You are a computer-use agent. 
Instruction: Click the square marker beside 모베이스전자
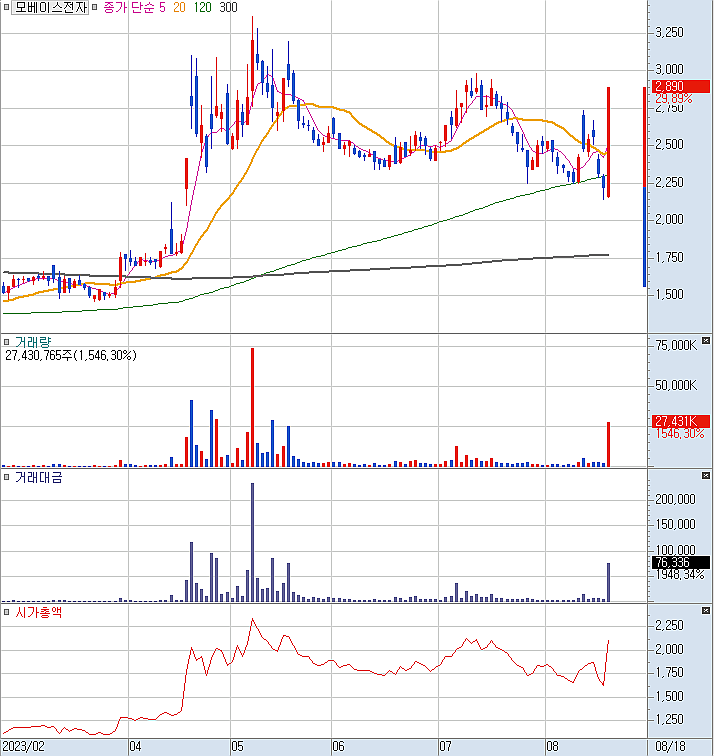(x=6, y=7)
